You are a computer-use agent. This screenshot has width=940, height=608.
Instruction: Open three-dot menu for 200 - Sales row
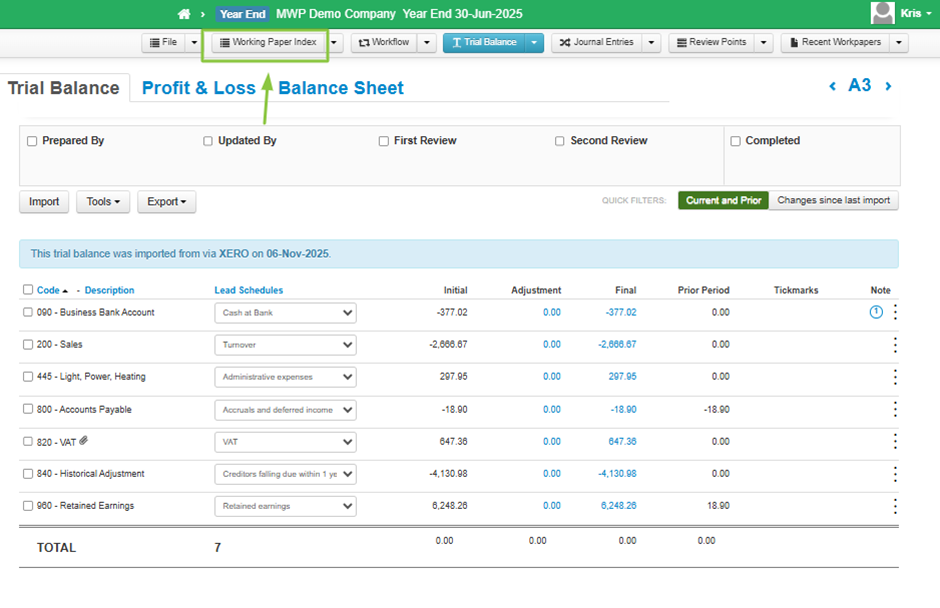895,345
